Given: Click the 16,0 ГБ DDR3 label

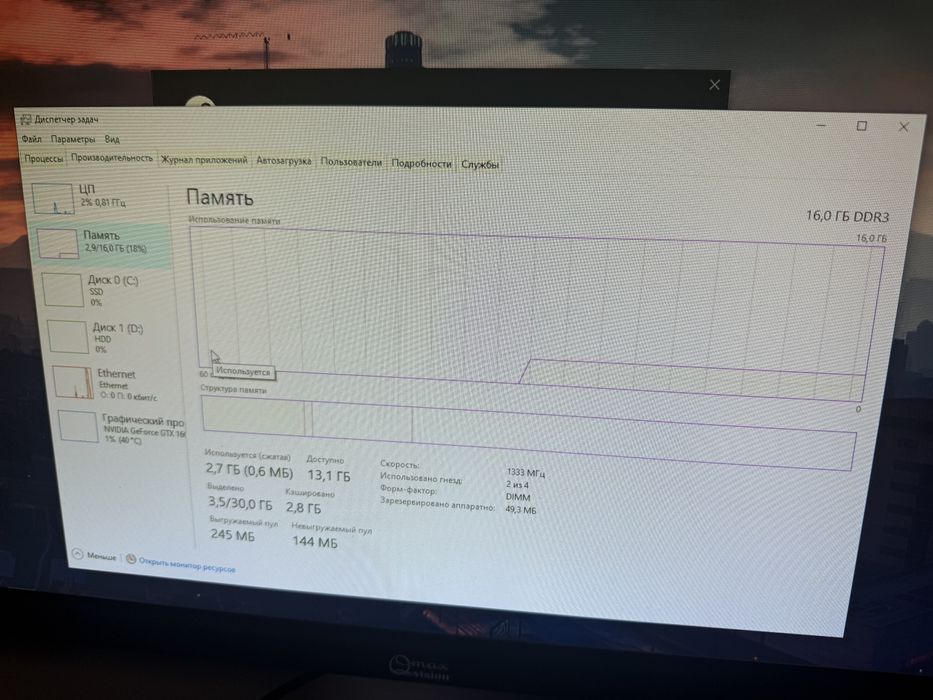Looking at the screenshot, I should (847, 217).
